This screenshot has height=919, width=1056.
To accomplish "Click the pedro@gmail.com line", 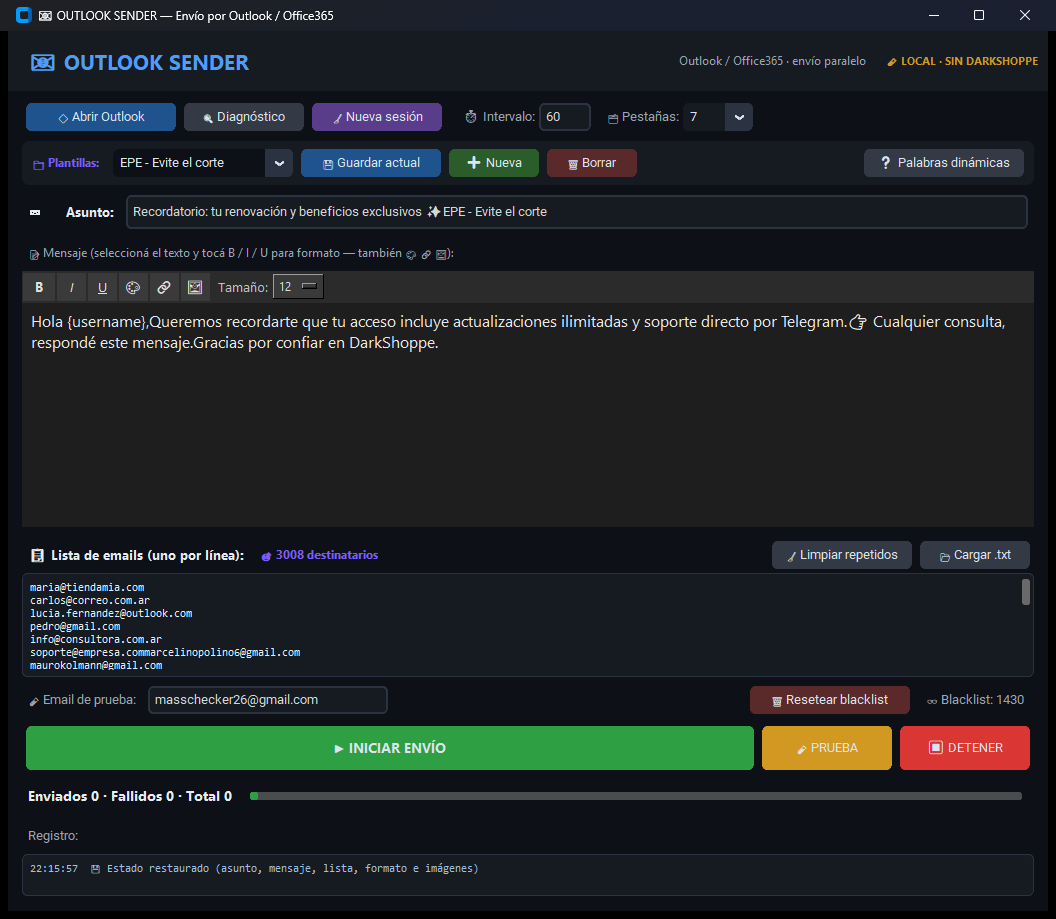I will point(75,627).
